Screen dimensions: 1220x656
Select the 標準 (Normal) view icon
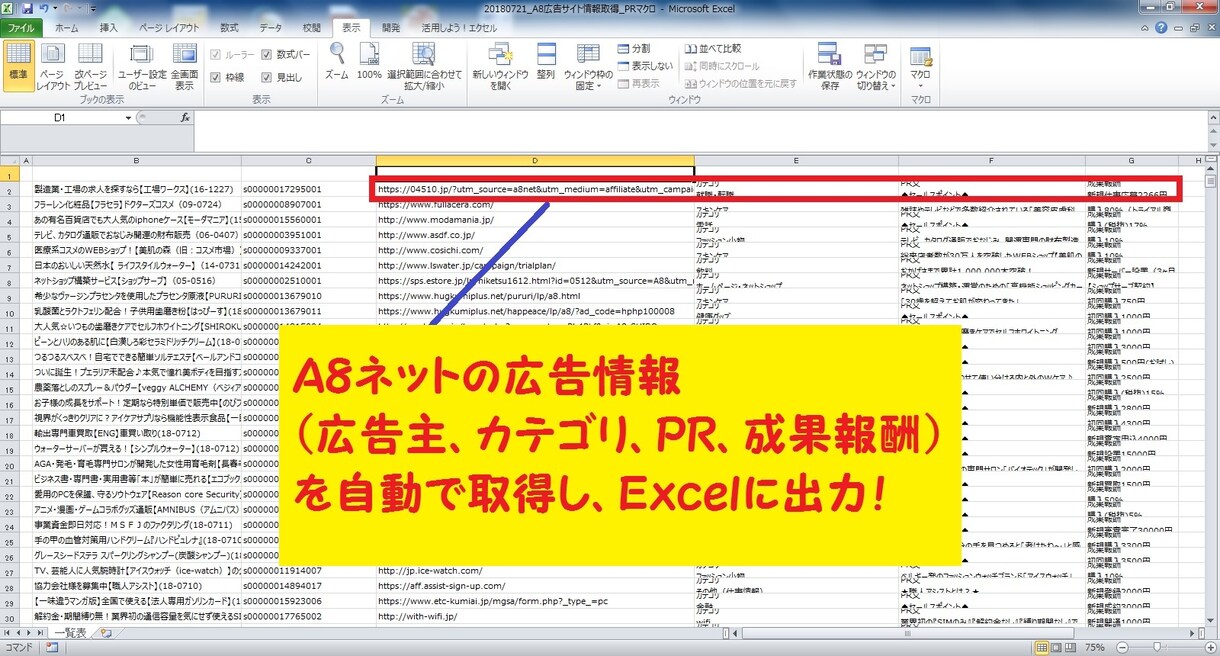[18, 66]
